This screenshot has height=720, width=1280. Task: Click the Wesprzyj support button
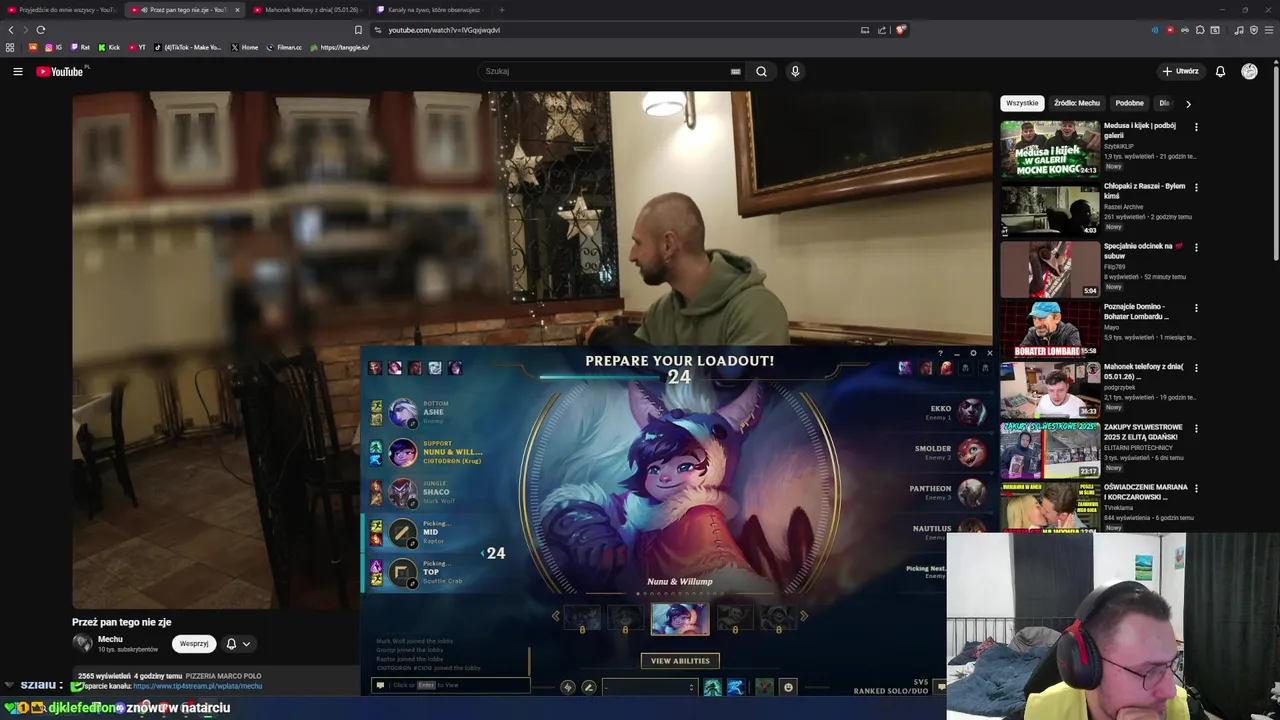[x=194, y=644]
